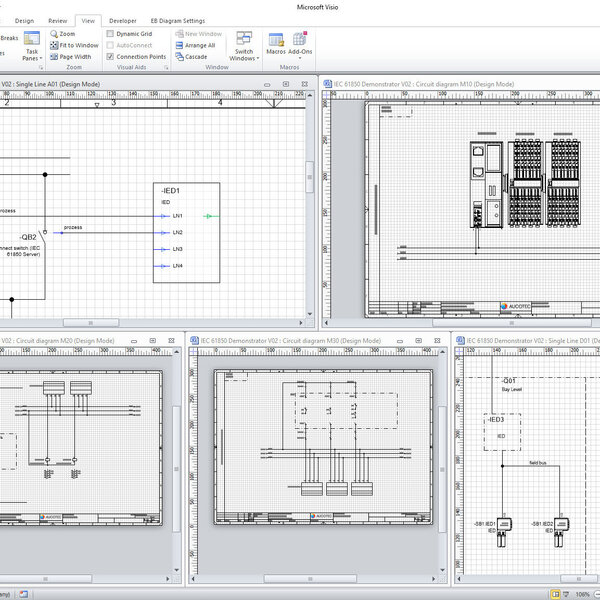This screenshot has height=600, width=600.
Task: Enable the Dynamic Grid checkbox
Action: pyautogui.click(x=111, y=34)
